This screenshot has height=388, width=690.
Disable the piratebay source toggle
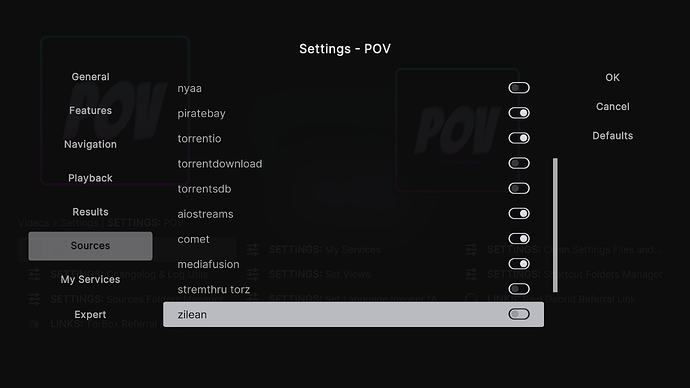click(x=519, y=113)
